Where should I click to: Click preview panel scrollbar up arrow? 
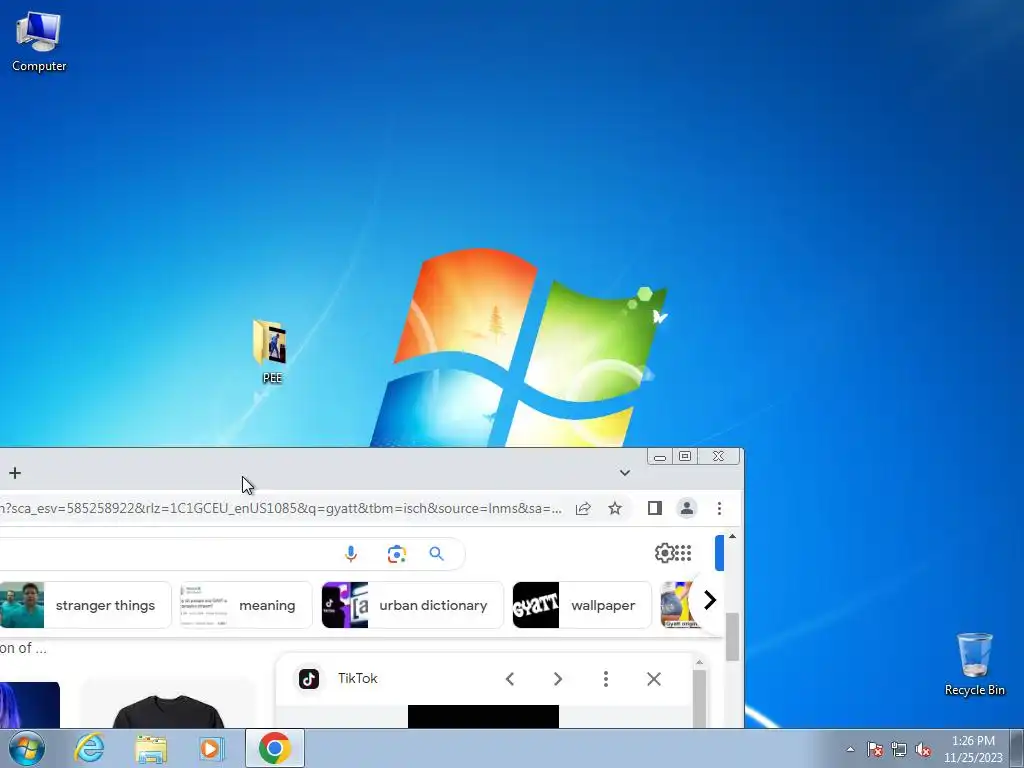(x=699, y=663)
